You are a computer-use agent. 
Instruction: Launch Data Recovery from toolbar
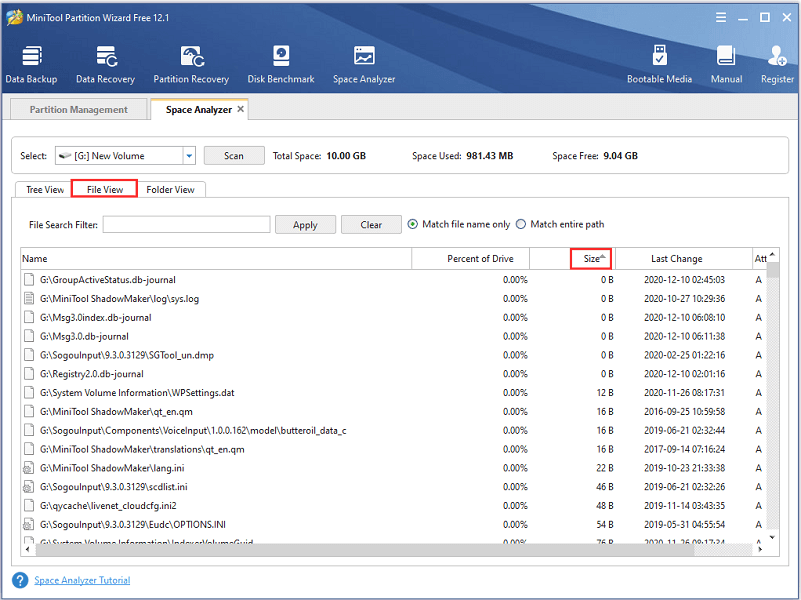coord(106,64)
